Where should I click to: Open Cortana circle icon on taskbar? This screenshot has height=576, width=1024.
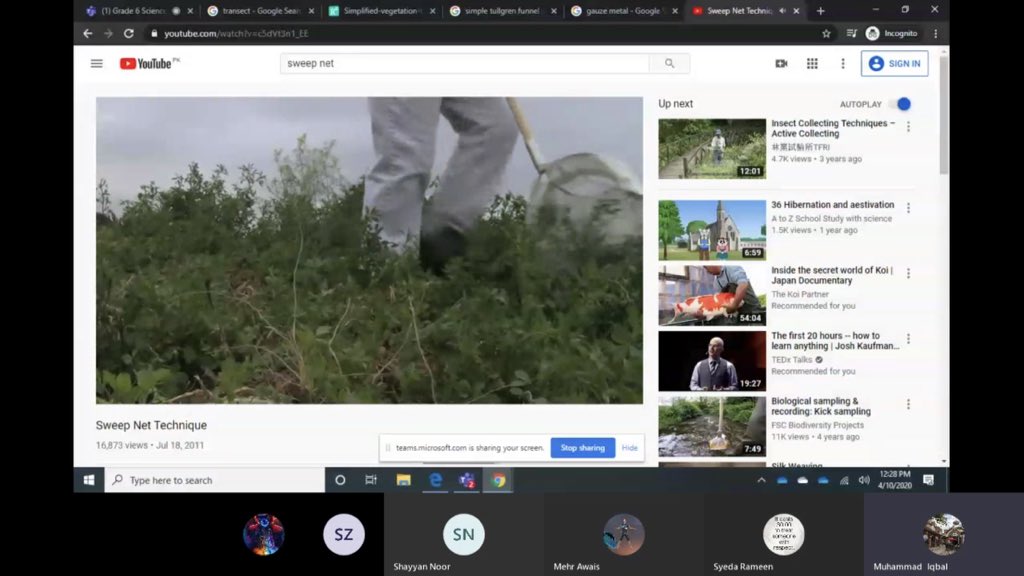coord(340,480)
